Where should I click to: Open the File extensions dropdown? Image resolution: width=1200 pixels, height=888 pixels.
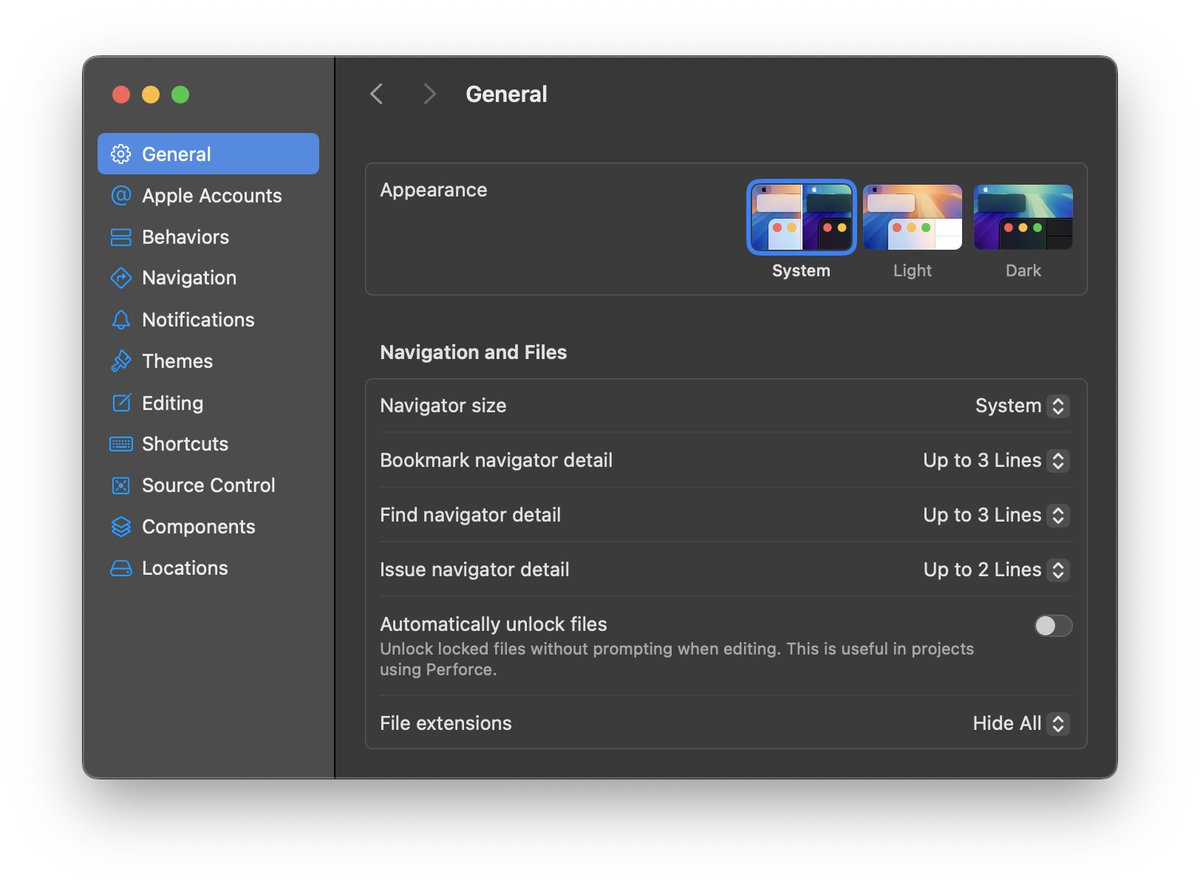(1058, 723)
